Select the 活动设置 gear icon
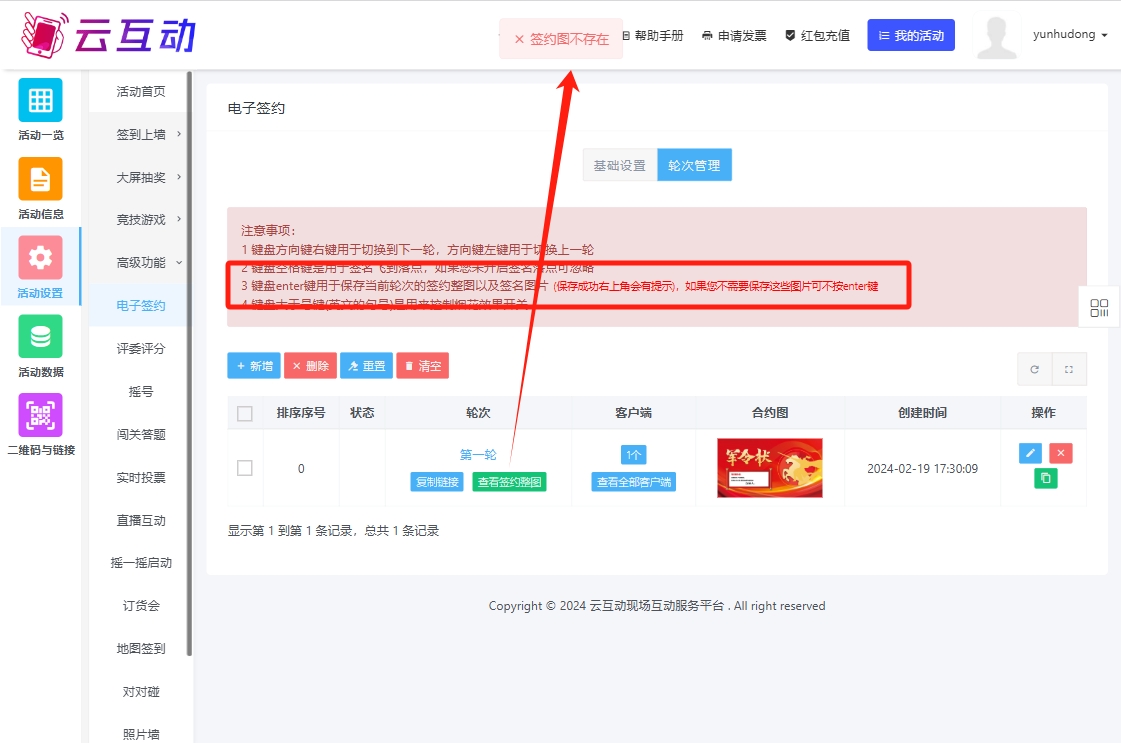1121x743 pixels. click(x=40, y=257)
